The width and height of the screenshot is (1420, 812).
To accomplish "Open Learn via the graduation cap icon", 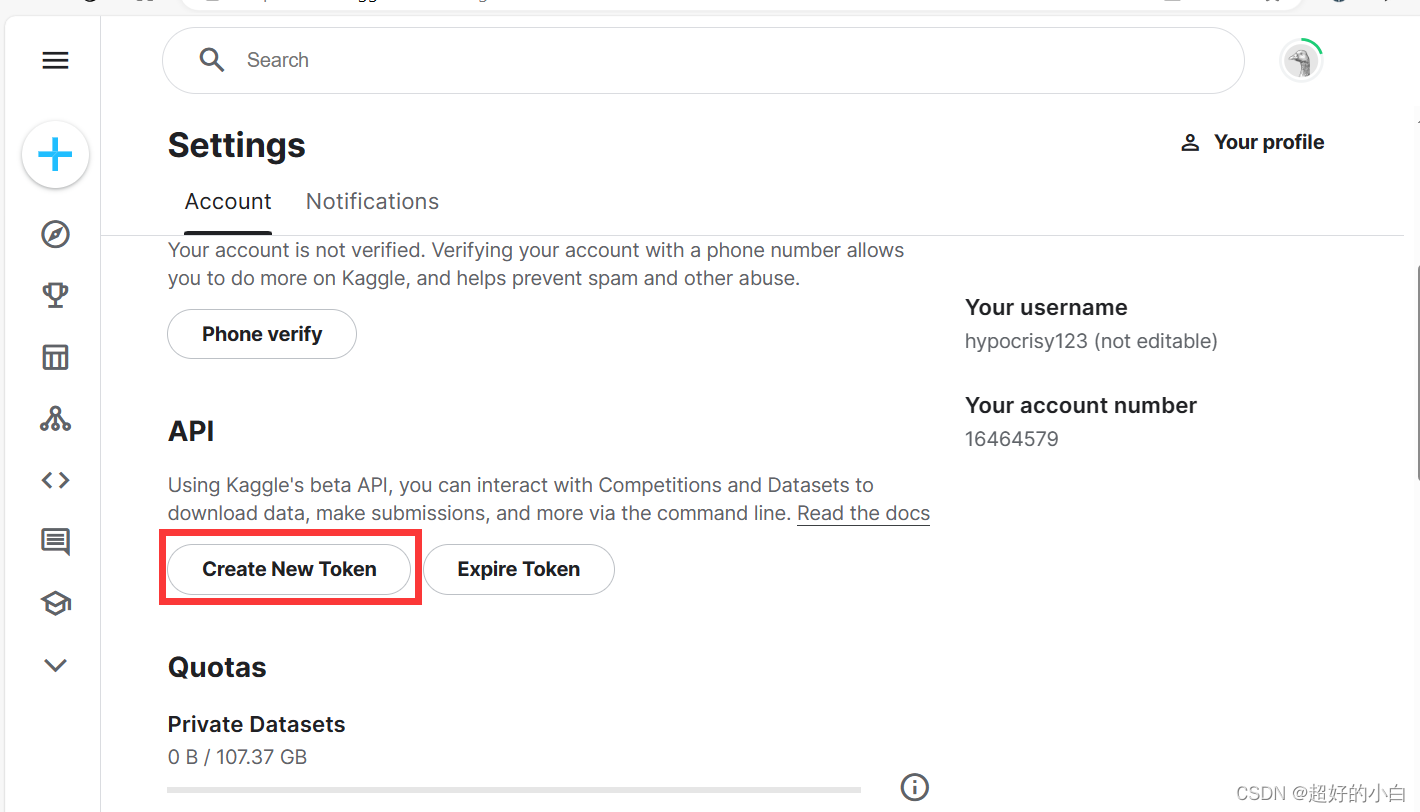I will click(55, 603).
